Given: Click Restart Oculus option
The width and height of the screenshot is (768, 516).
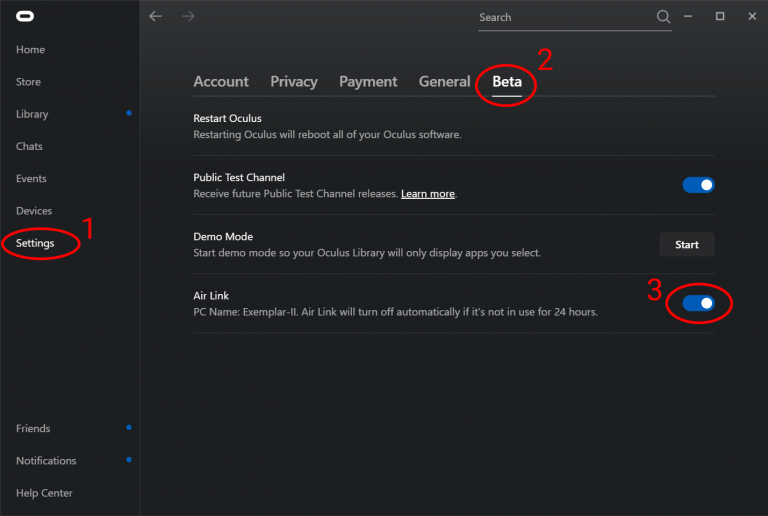Looking at the screenshot, I should tap(228, 119).
